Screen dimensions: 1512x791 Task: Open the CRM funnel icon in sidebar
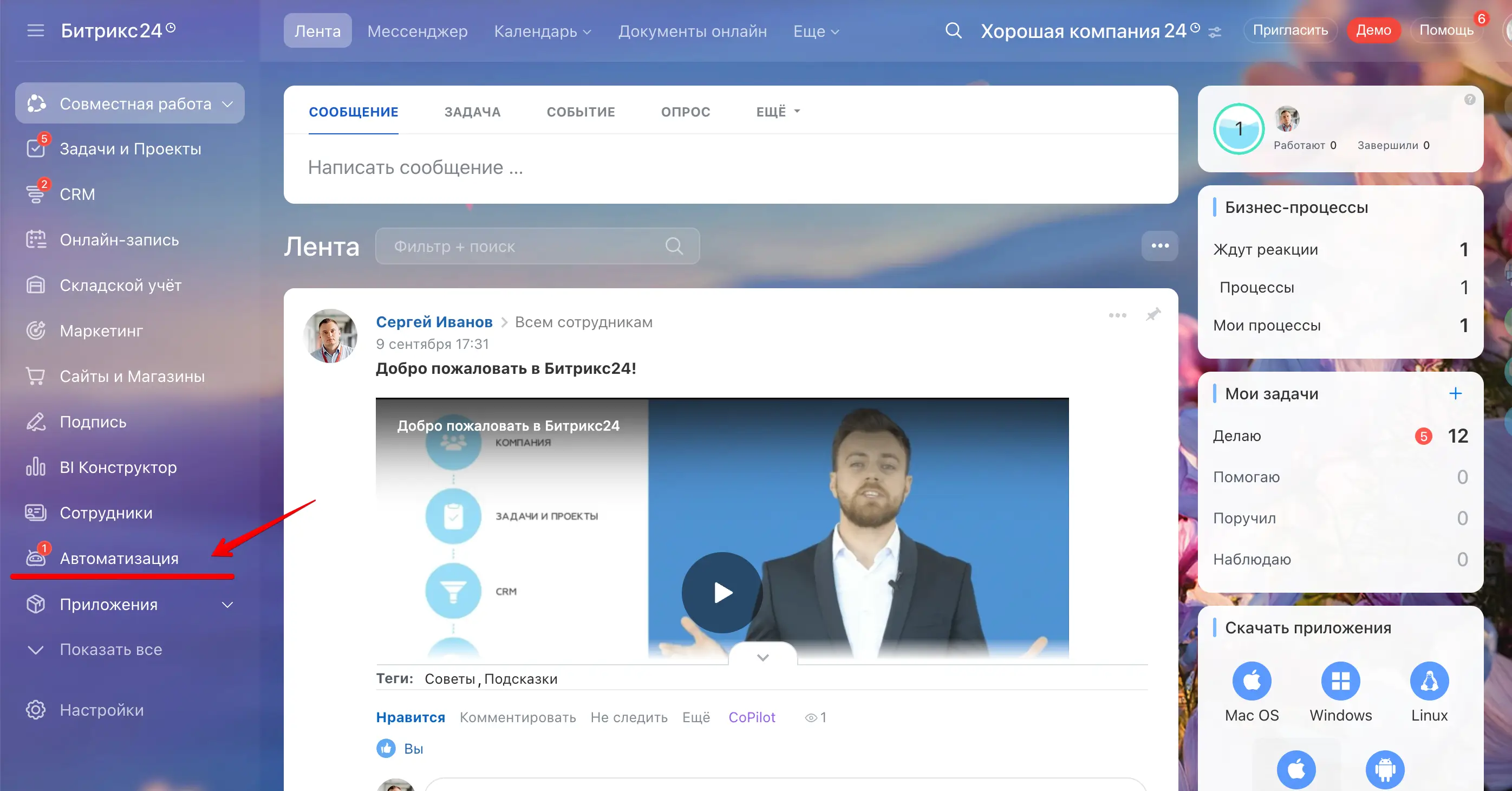(x=35, y=194)
